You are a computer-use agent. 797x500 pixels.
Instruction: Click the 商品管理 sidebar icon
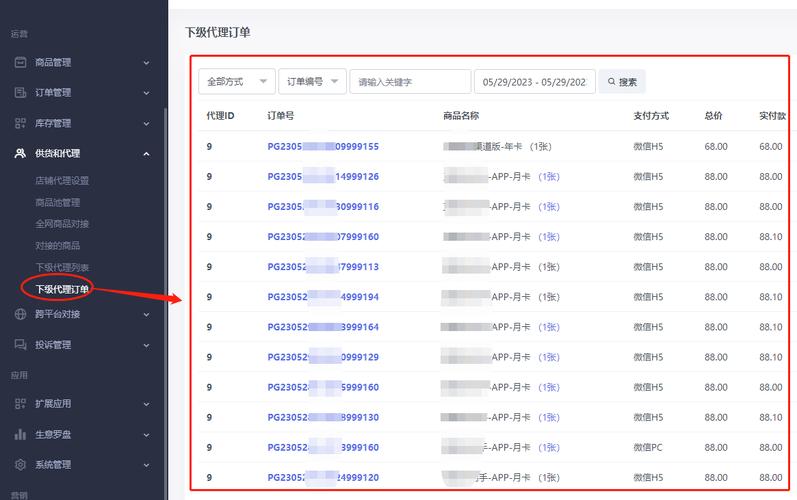tap(20, 62)
